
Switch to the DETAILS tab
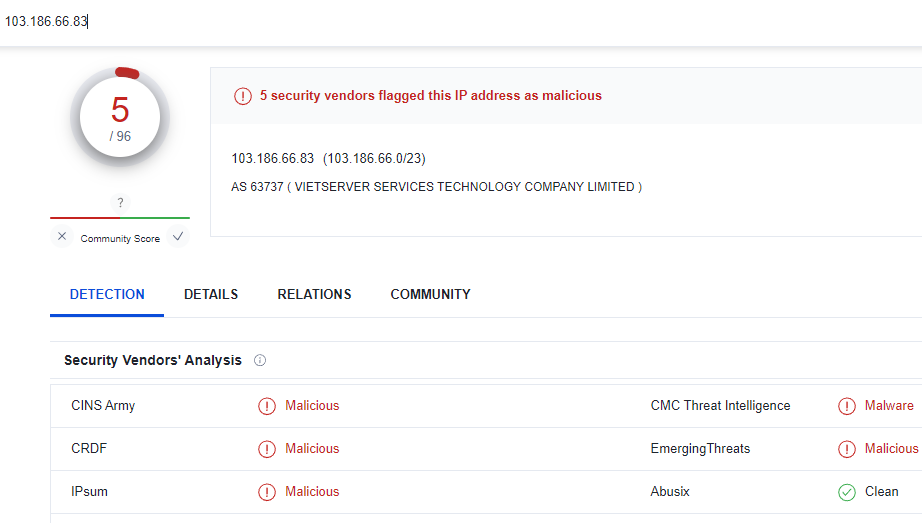[x=211, y=294]
